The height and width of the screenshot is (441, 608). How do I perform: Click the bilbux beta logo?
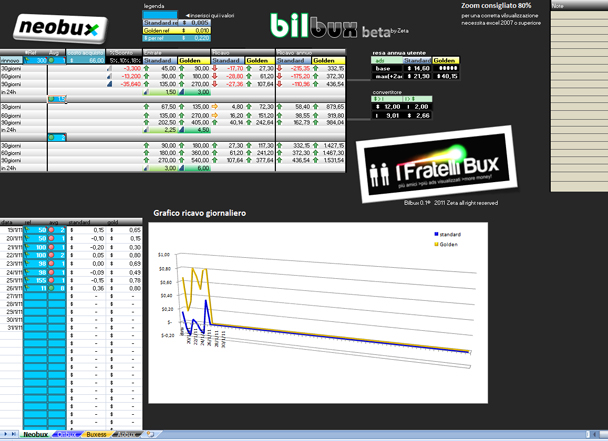339,26
